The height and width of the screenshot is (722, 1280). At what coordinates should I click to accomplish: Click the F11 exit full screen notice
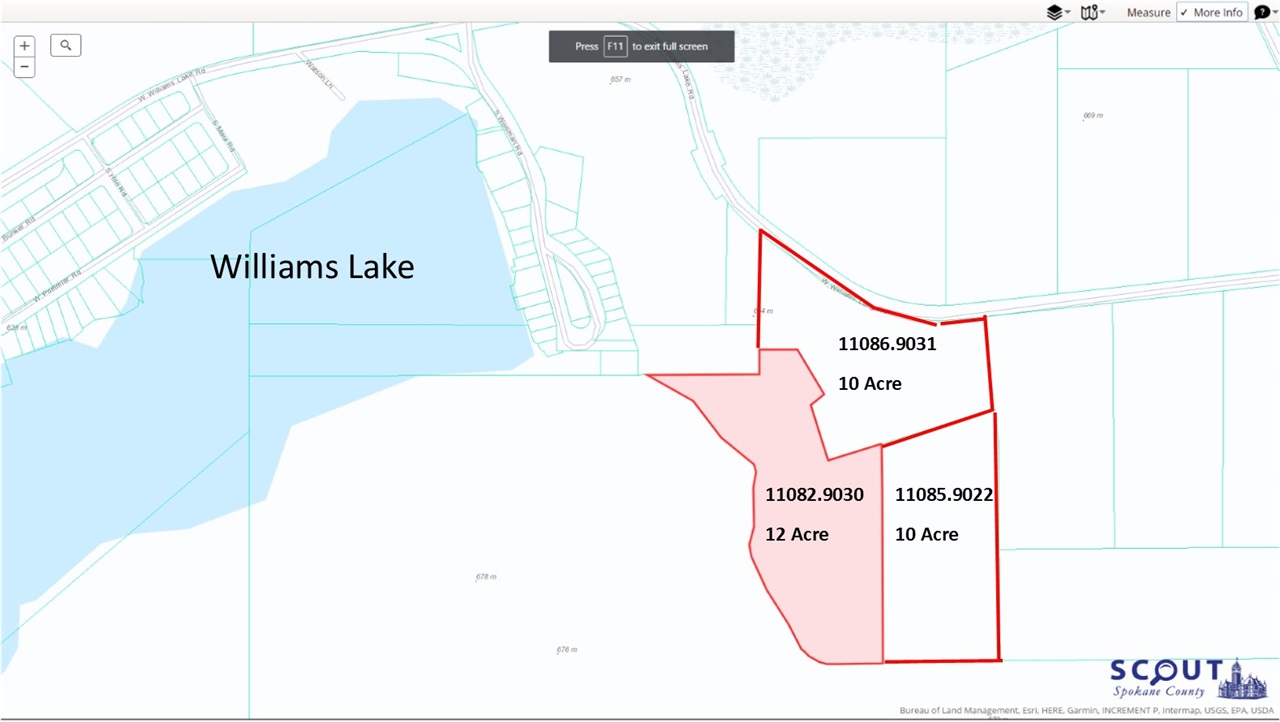(641, 46)
